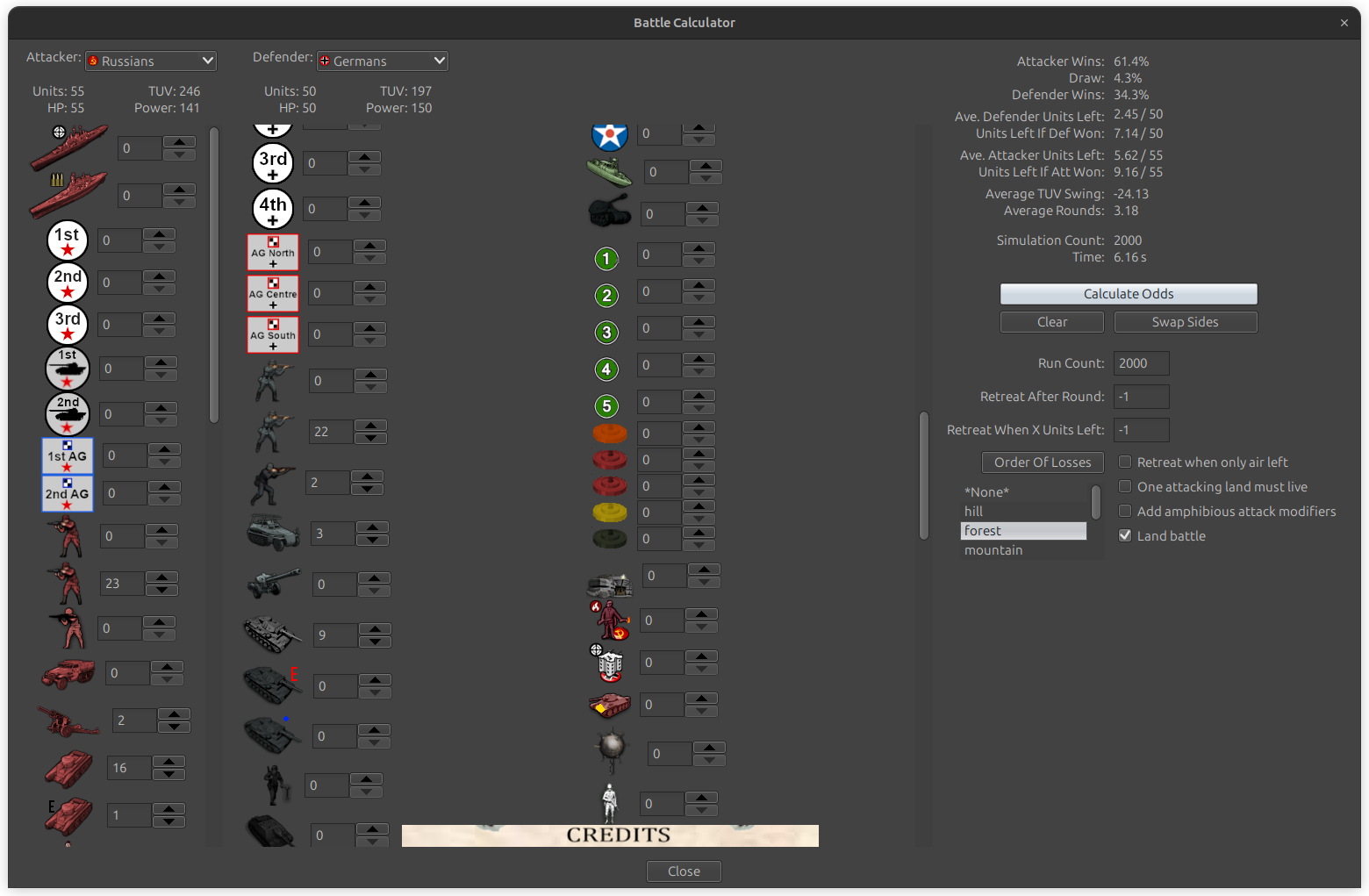This screenshot has width=1369, height=896.
Task: Click the orange chip marker icon
Action: click(610, 434)
